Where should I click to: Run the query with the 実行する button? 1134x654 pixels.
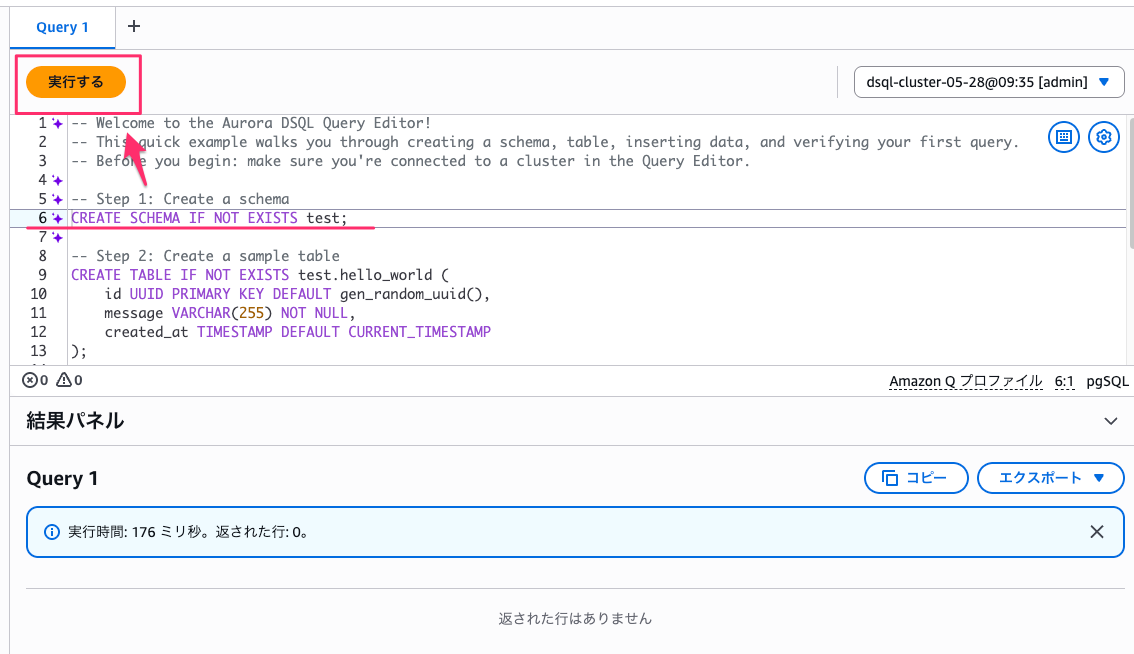click(x=76, y=83)
